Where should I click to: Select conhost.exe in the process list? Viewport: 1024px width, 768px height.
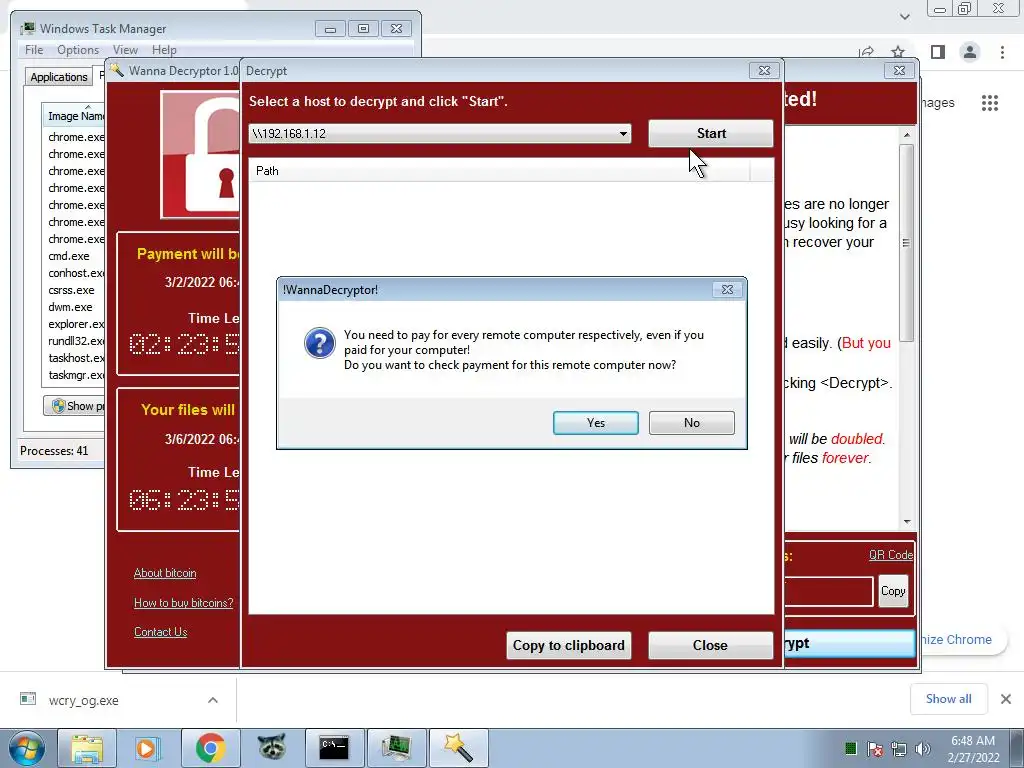(x=76, y=273)
